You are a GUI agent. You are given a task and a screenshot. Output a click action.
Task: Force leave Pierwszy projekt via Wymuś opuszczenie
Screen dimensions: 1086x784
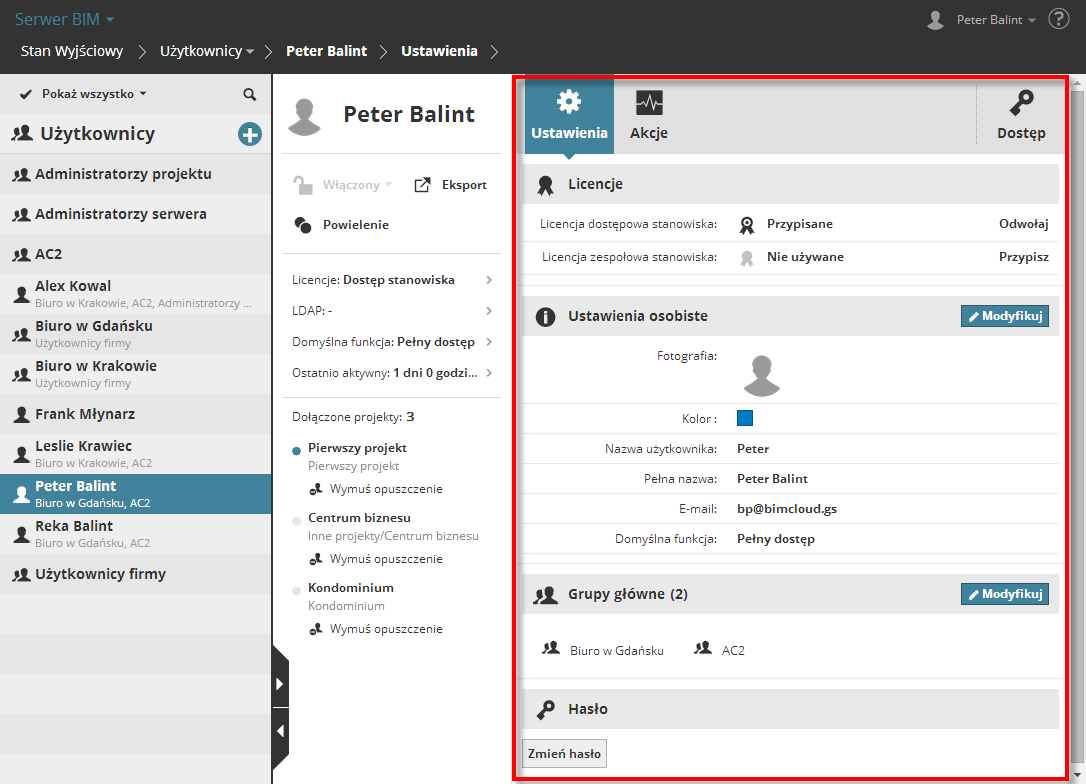(x=376, y=489)
